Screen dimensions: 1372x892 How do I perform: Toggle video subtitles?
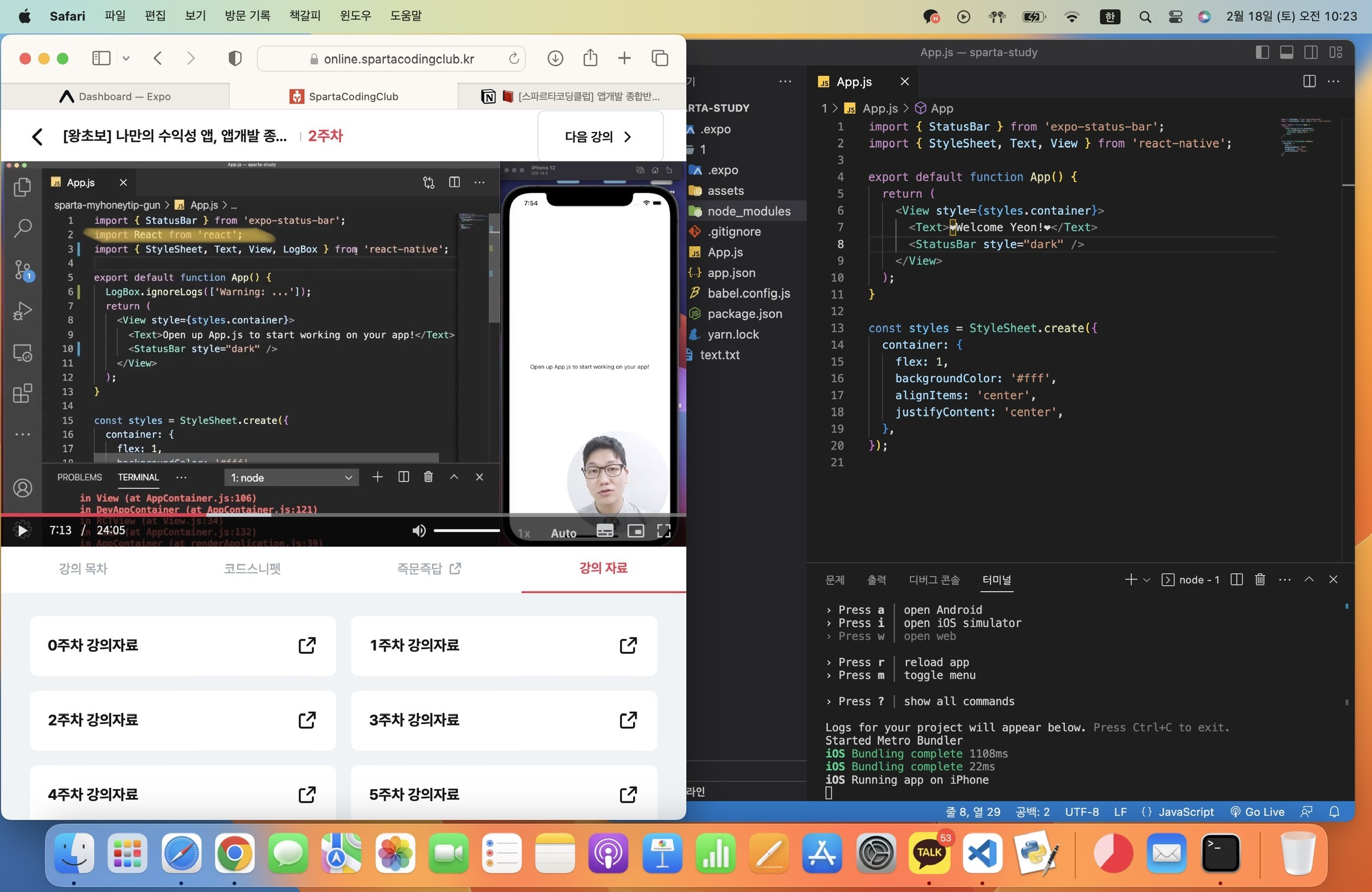pos(605,531)
